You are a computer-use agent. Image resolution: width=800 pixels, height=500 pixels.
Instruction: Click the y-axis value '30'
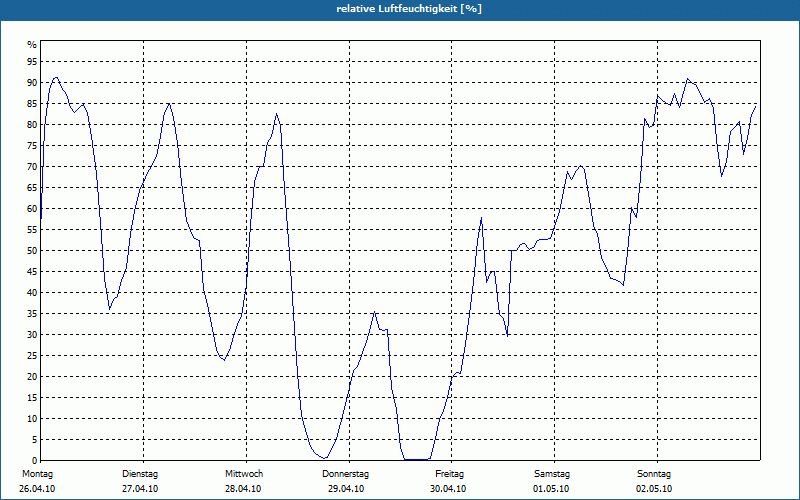coord(32,335)
